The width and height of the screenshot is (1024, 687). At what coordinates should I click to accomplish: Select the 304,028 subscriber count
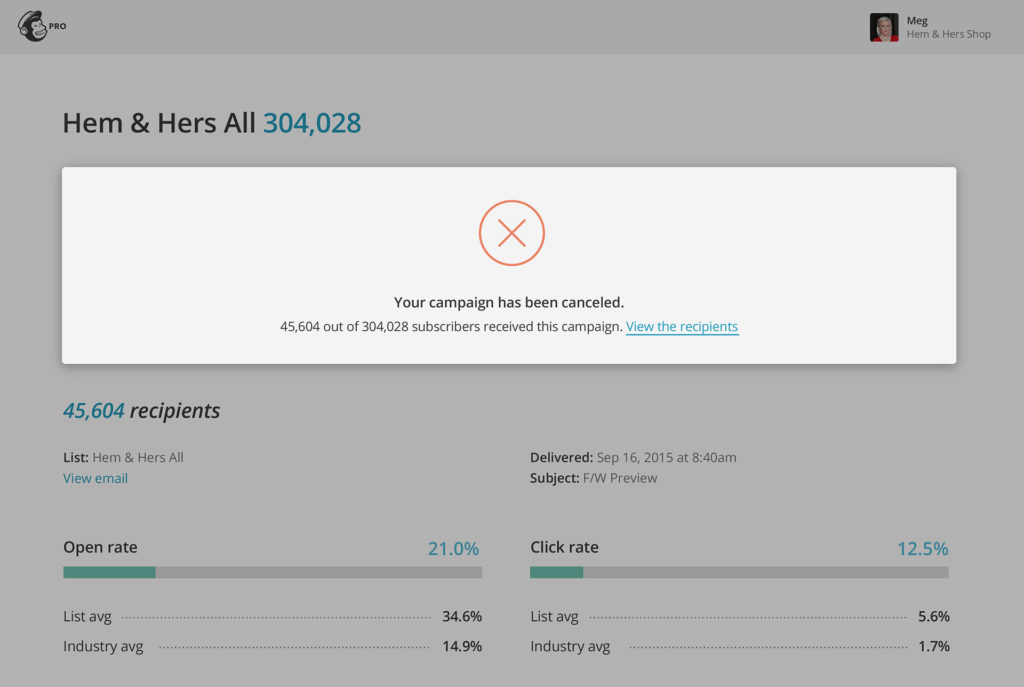coord(311,122)
